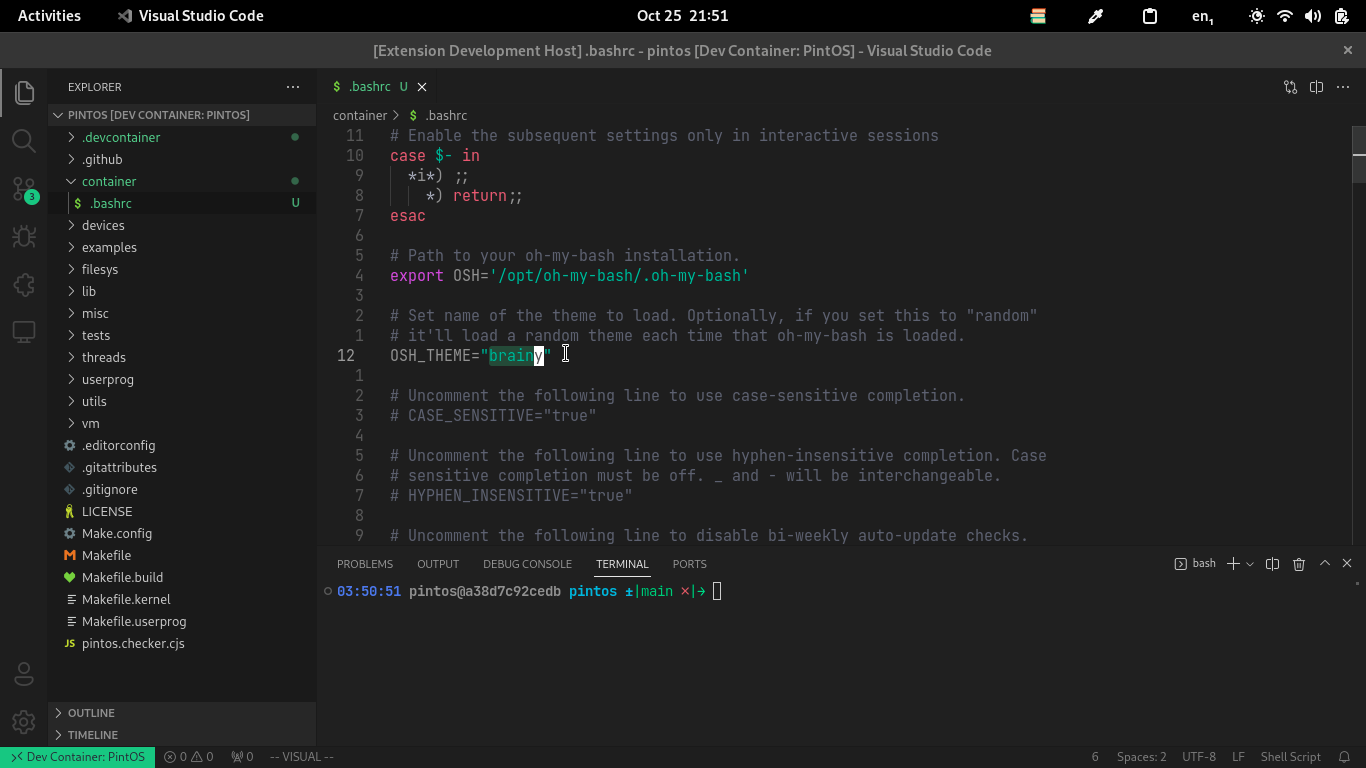
Task: Expand the devices folder
Action: point(182,225)
